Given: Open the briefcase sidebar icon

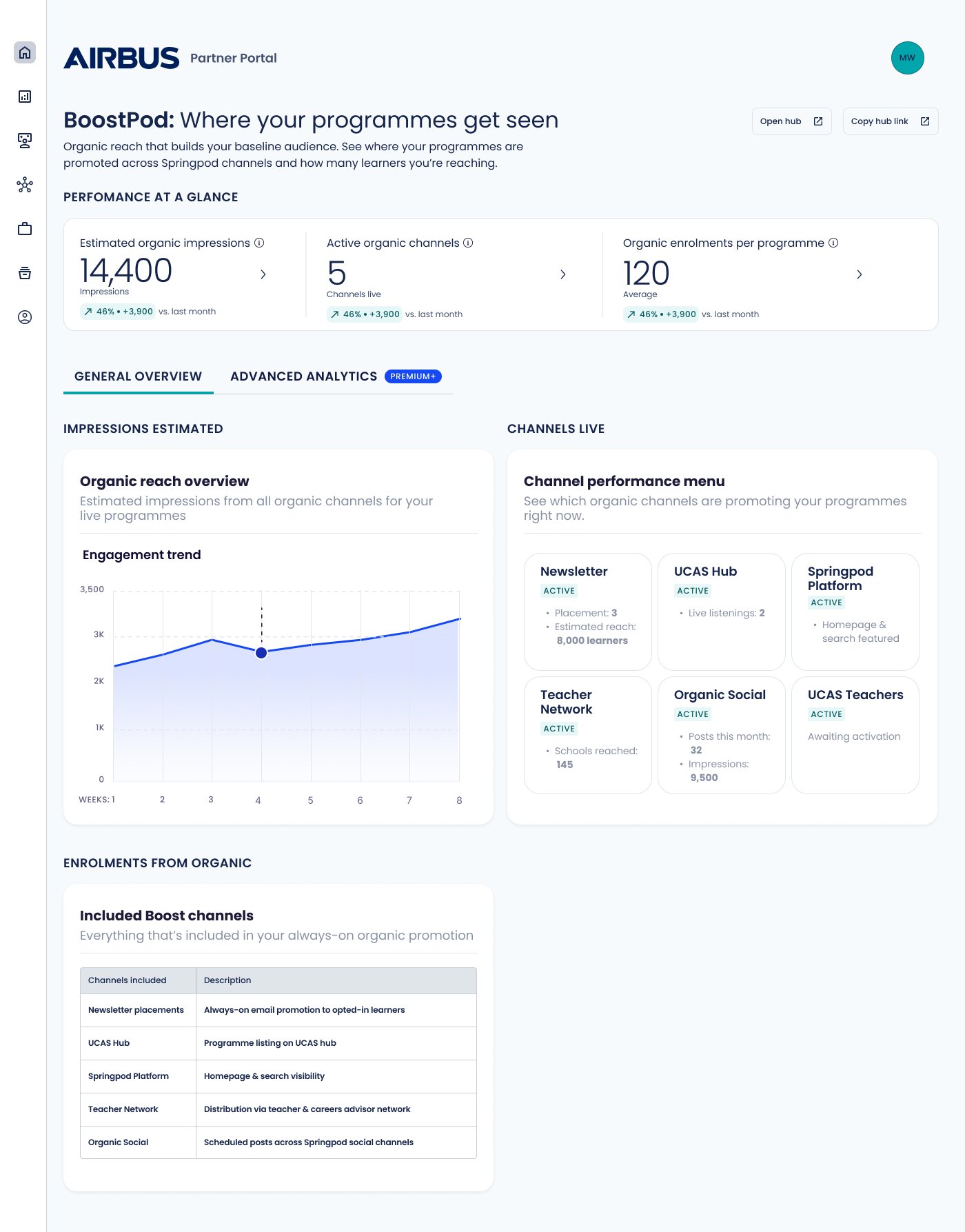Looking at the screenshot, I should click(25, 229).
